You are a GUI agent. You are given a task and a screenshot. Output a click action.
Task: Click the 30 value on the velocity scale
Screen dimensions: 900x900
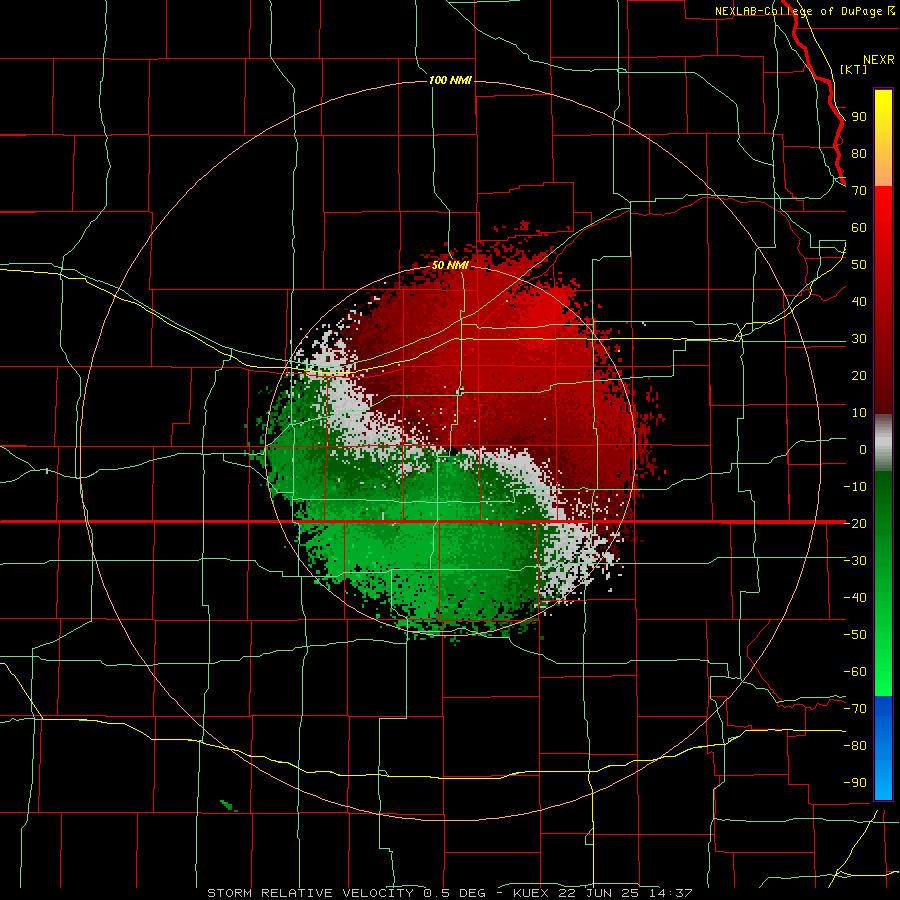coord(859,339)
